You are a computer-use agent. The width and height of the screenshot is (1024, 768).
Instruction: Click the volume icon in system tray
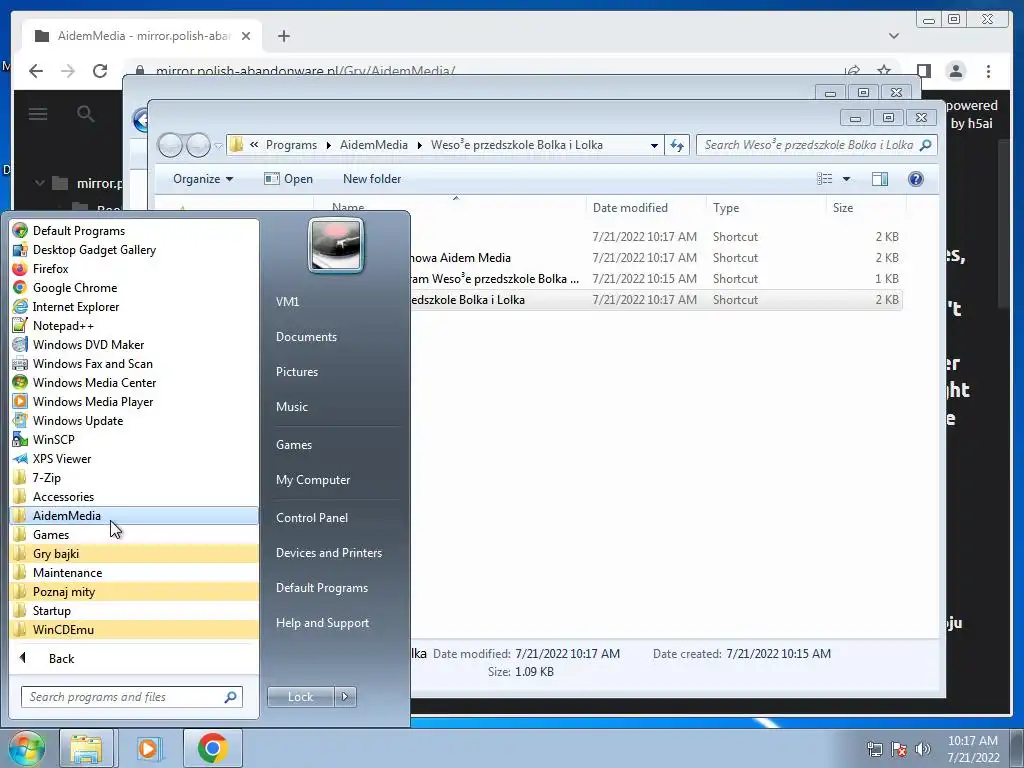[922, 749]
